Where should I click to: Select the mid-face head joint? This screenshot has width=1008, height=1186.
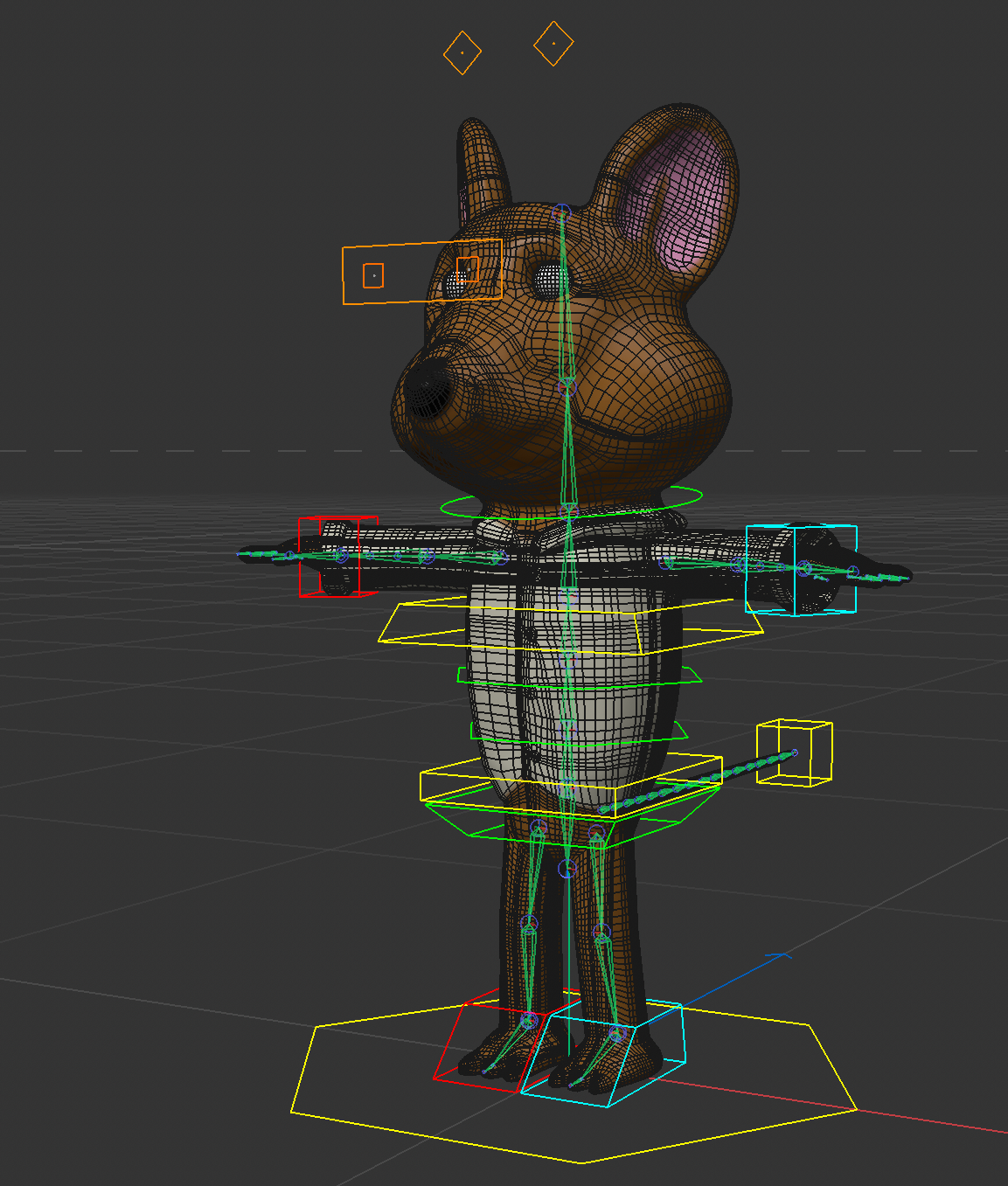click(567, 386)
